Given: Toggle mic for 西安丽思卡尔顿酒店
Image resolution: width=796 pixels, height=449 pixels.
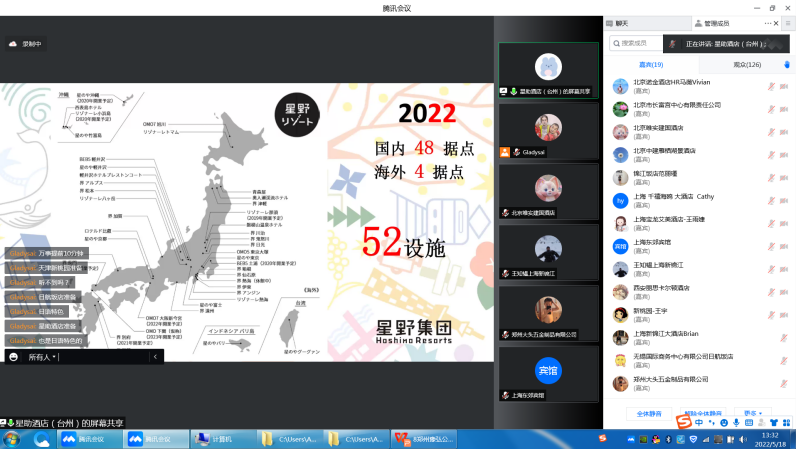Looking at the screenshot, I should click(x=771, y=293).
